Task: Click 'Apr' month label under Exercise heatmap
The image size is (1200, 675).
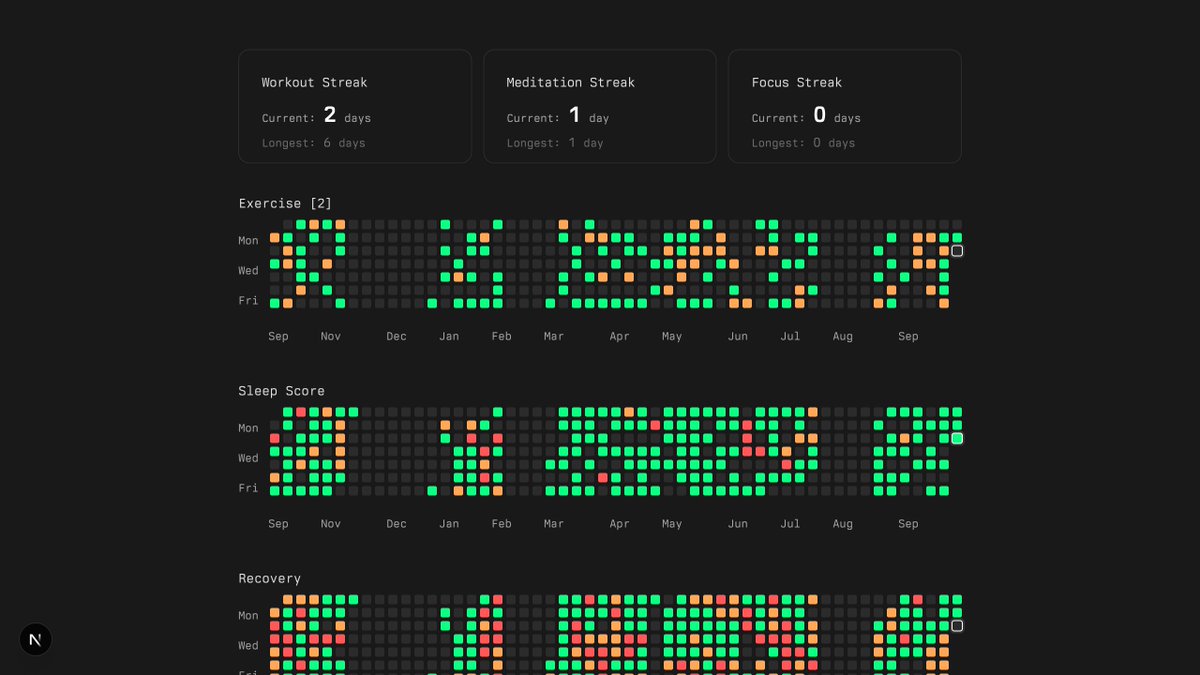Action: pos(620,336)
